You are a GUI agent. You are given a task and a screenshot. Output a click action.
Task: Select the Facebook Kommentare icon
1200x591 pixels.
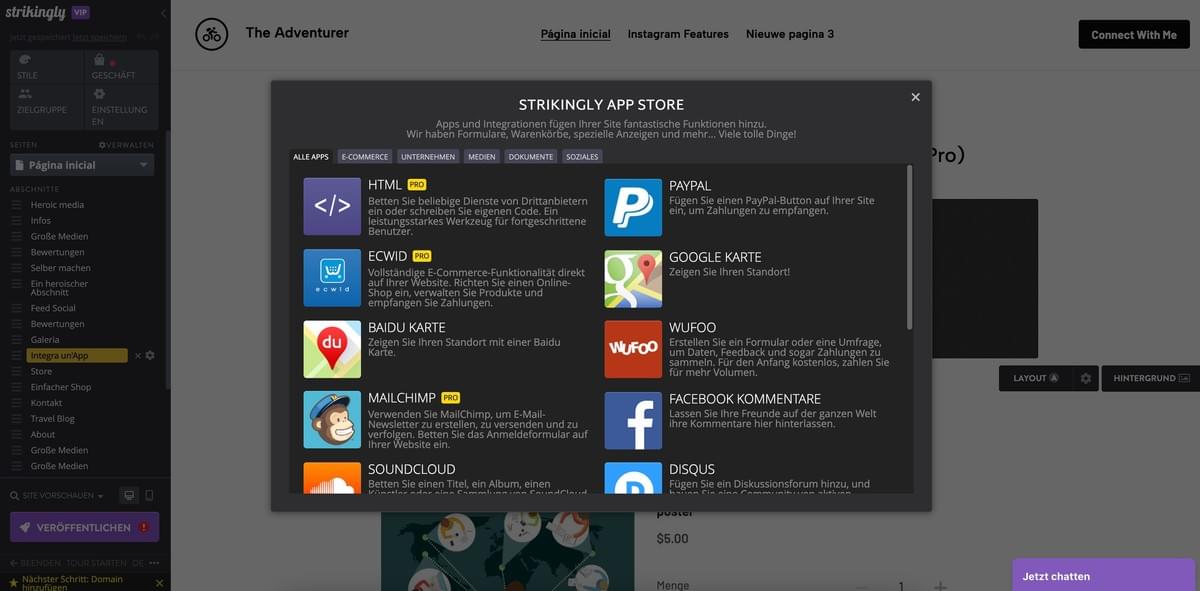633,420
